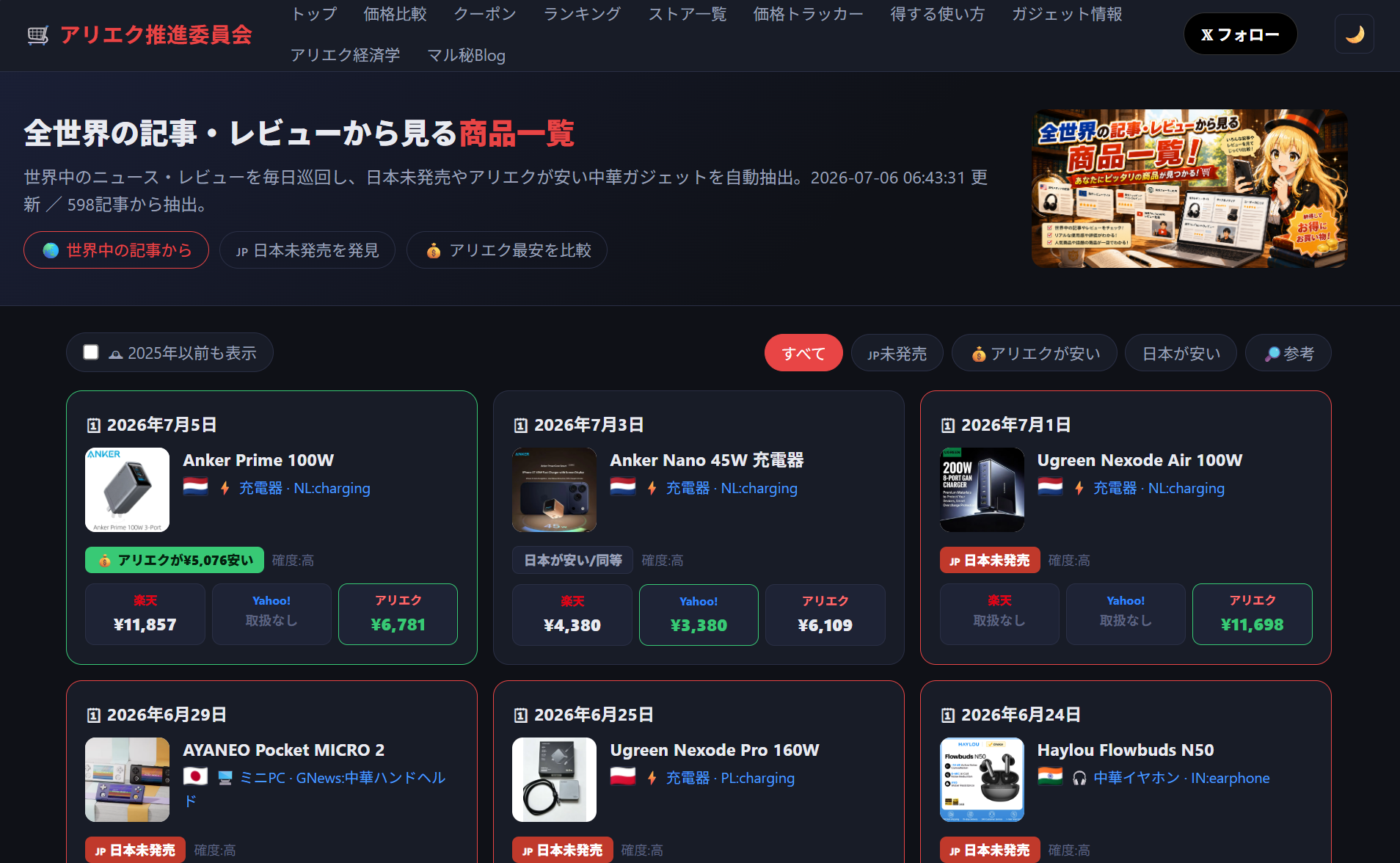Image resolution: width=1400 pixels, height=863 pixels.
Task: Click lightning icon on Anker Prime card
Action: 225,488
